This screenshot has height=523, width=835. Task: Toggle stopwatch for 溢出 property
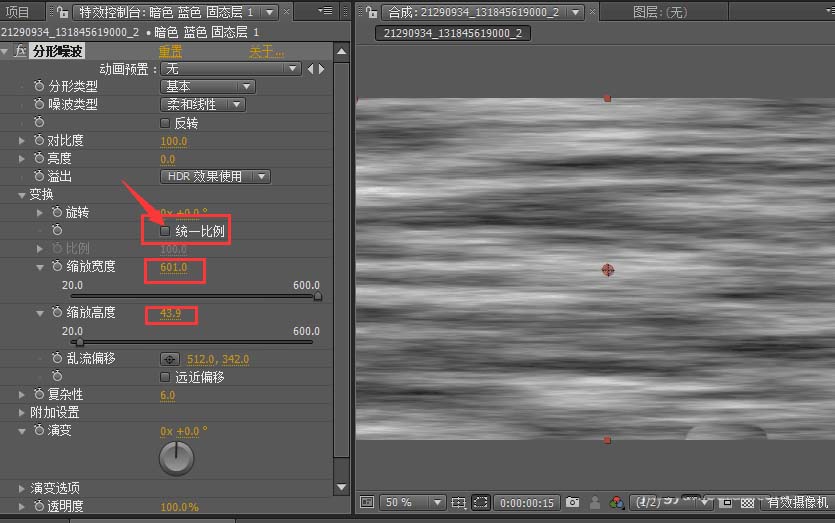click(x=39, y=176)
